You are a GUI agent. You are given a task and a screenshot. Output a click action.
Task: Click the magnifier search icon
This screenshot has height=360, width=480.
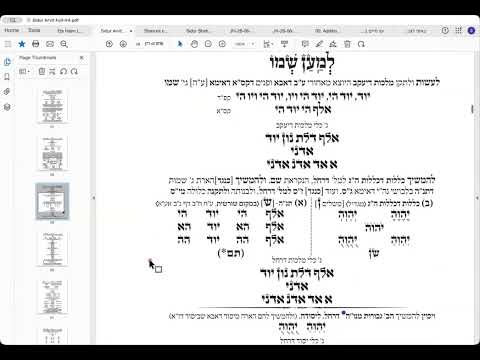(64, 44)
